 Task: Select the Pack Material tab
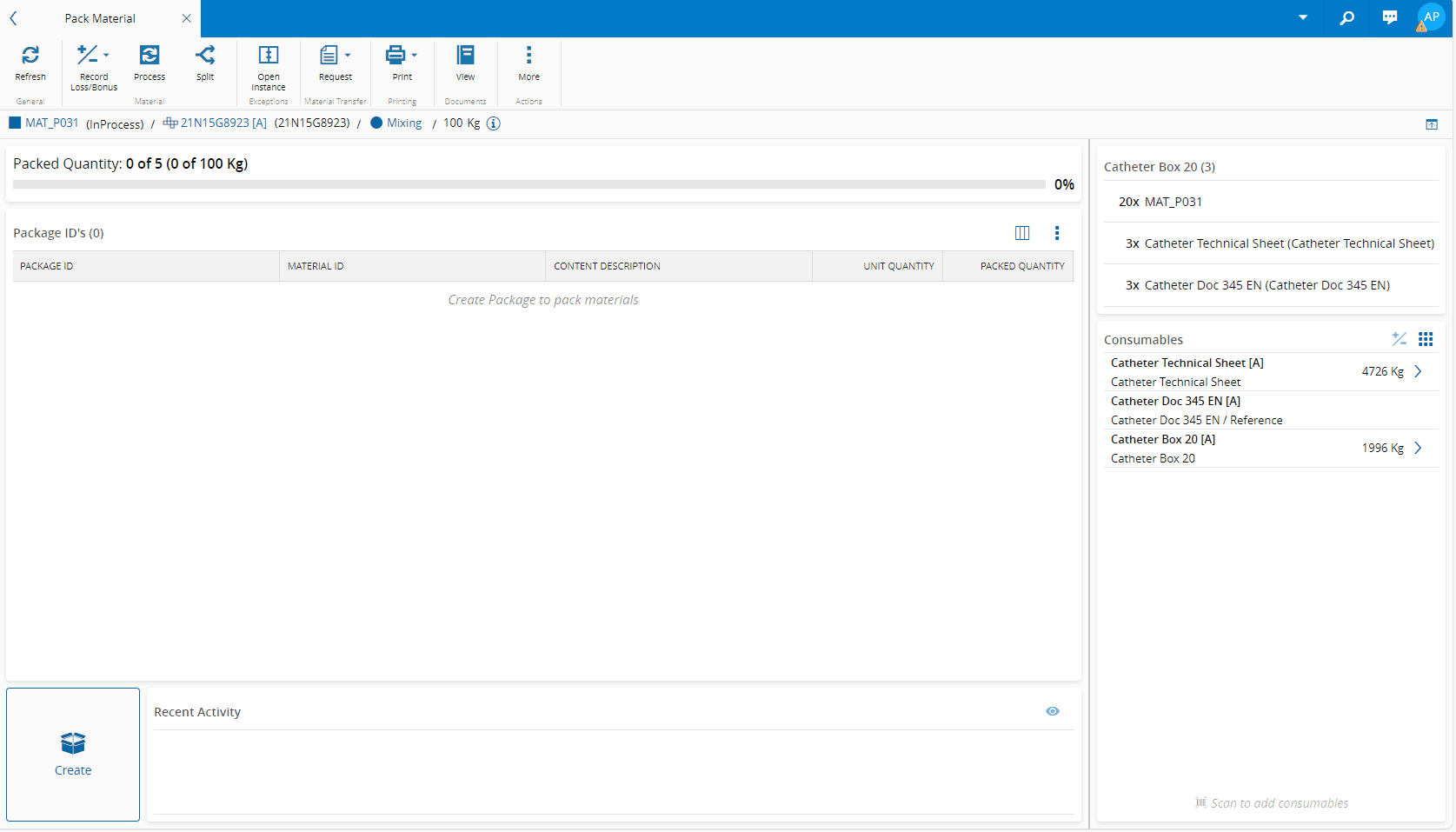point(100,18)
